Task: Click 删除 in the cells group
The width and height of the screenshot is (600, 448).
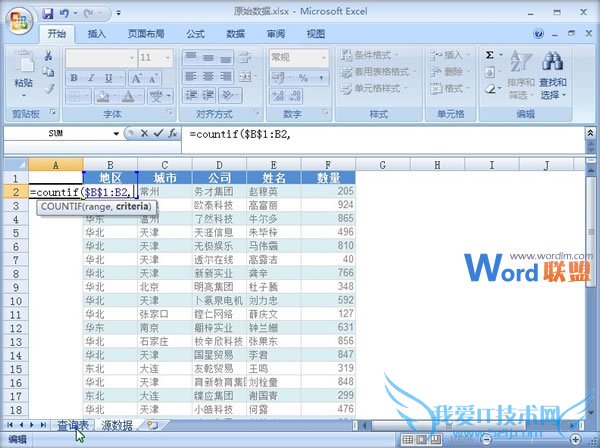Action: (449, 72)
